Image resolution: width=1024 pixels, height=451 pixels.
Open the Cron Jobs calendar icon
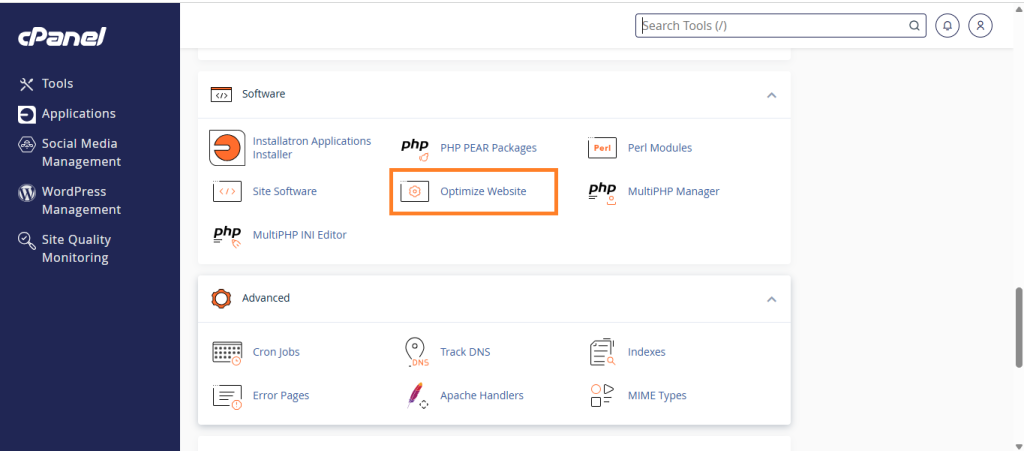(228, 352)
